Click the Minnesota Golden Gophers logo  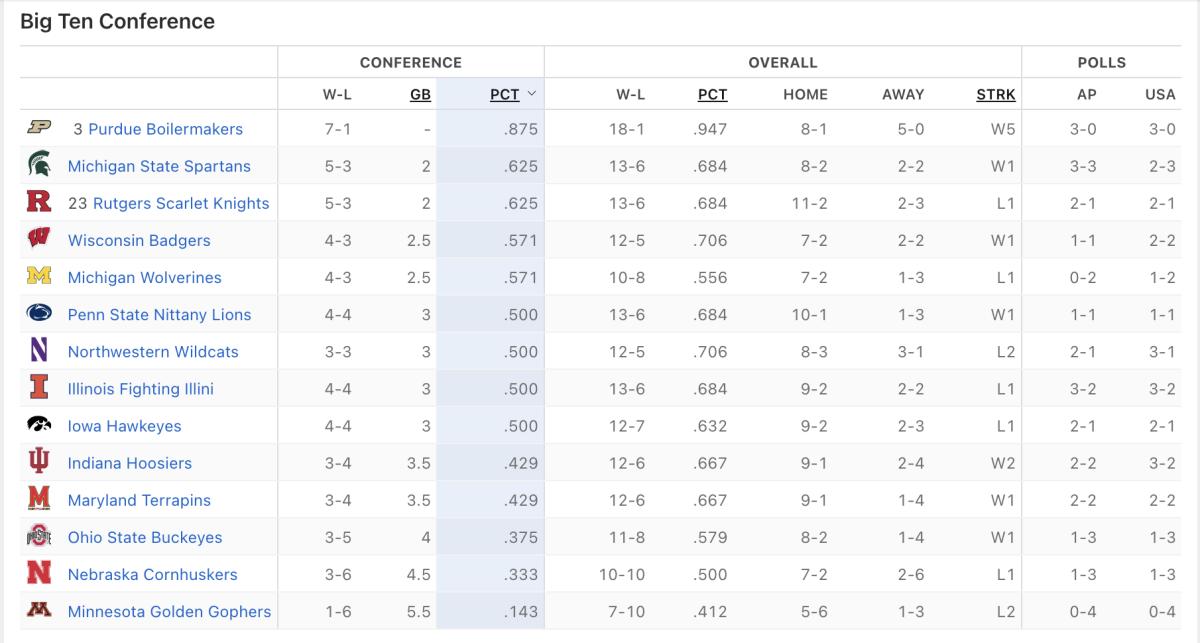39,610
